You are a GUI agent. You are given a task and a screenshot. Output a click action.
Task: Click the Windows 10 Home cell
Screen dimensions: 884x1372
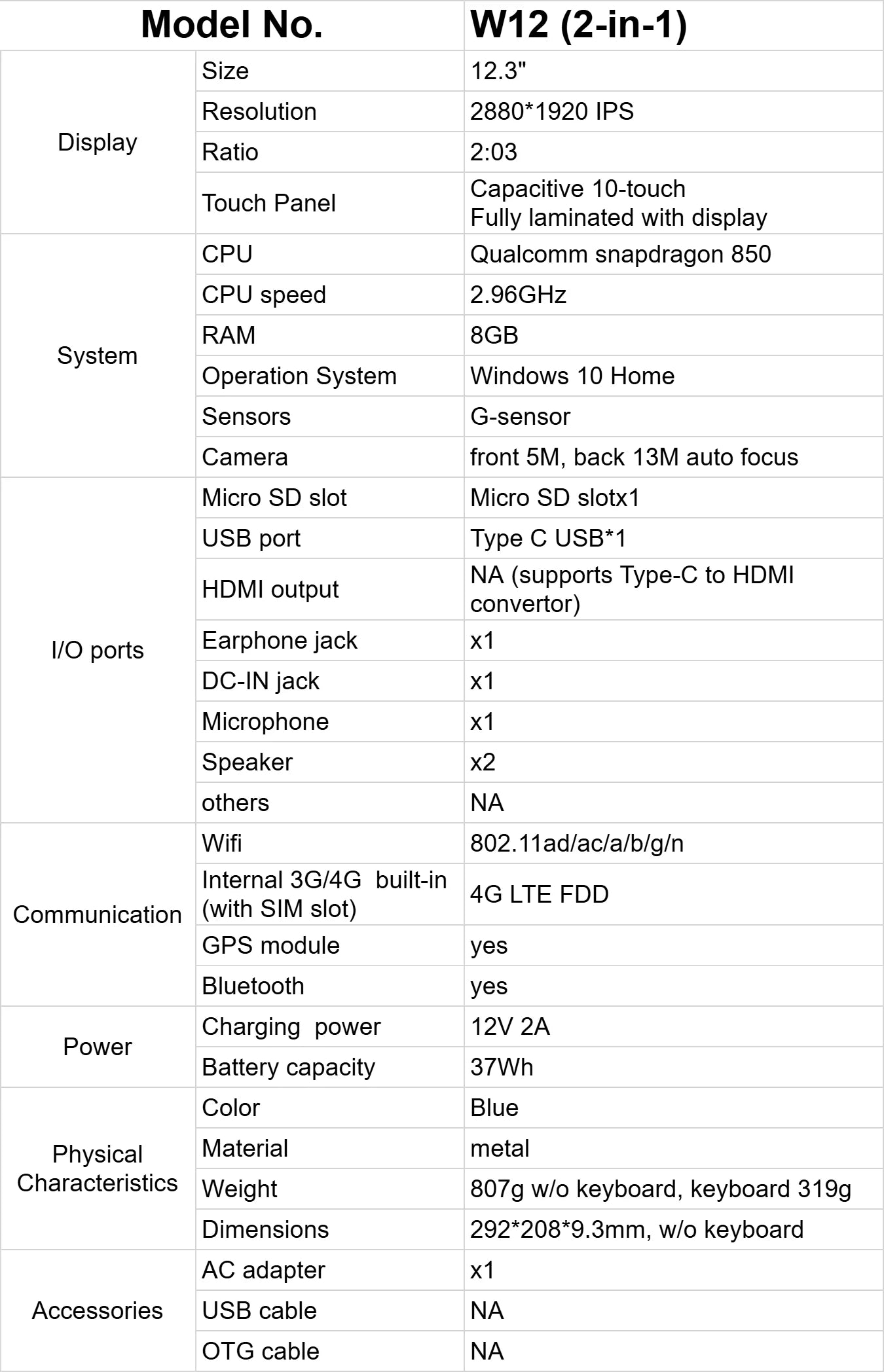click(572, 376)
